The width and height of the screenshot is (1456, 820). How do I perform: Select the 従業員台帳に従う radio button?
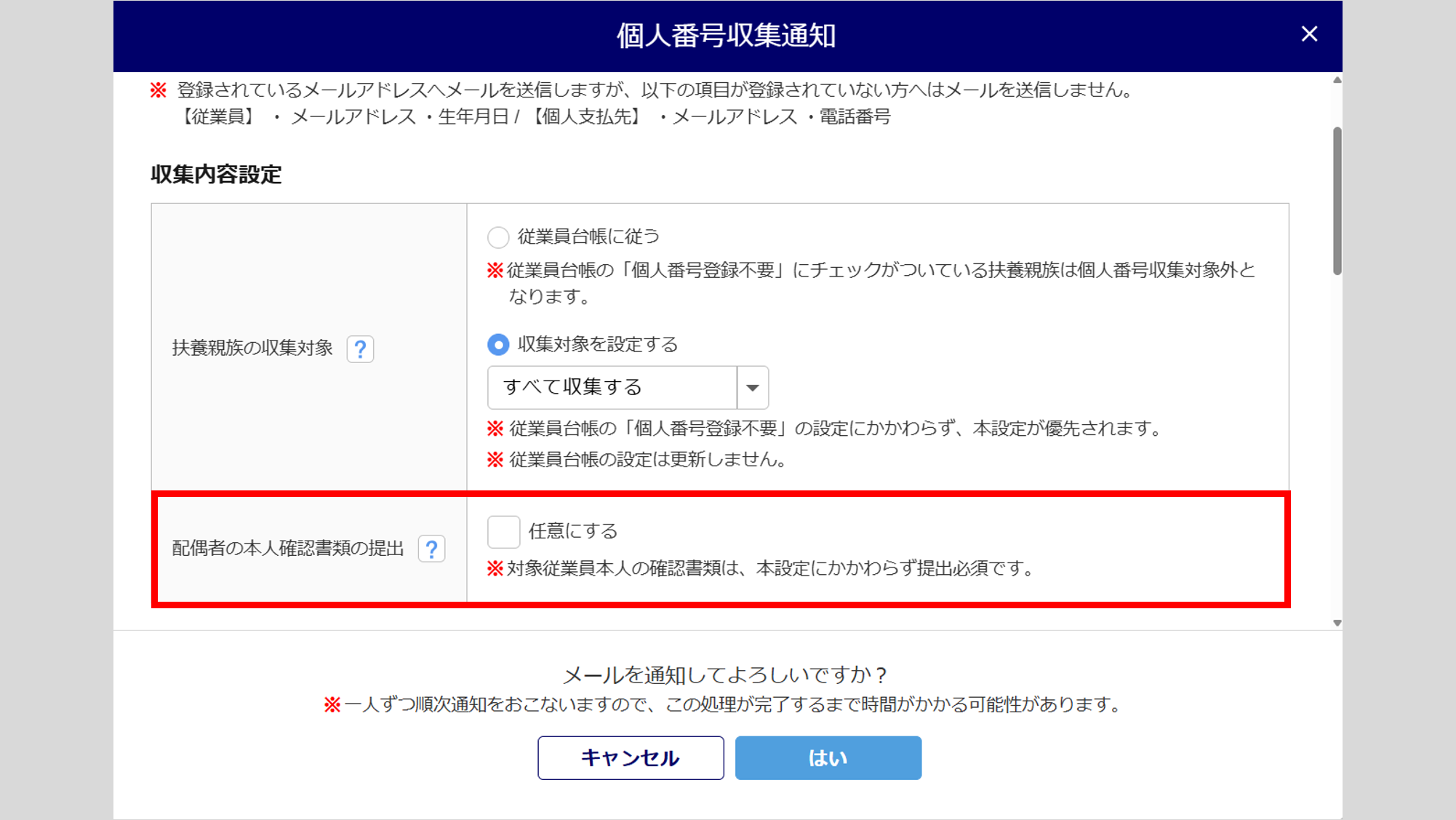coord(498,237)
